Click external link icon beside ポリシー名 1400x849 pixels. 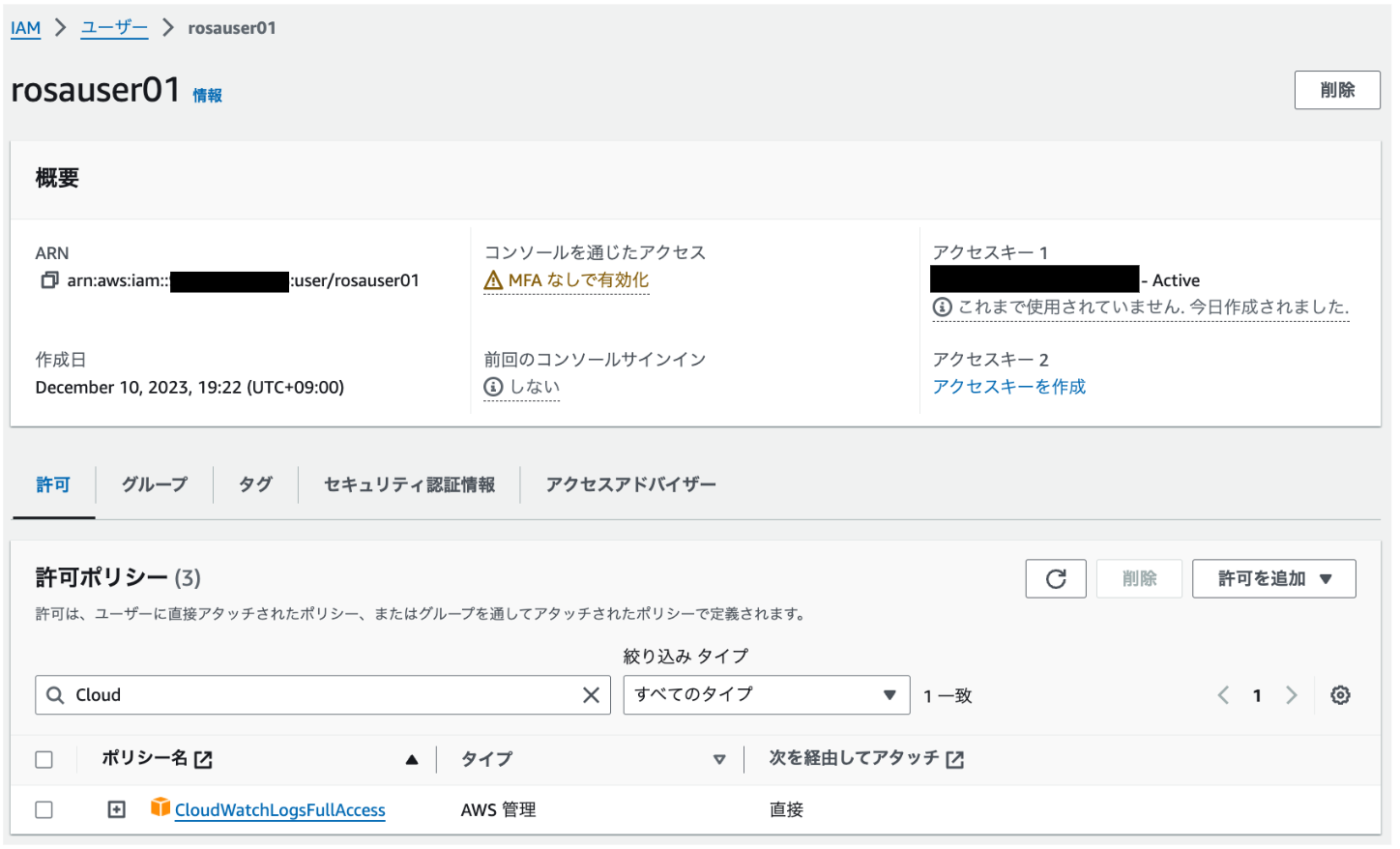(x=203, y=760)
